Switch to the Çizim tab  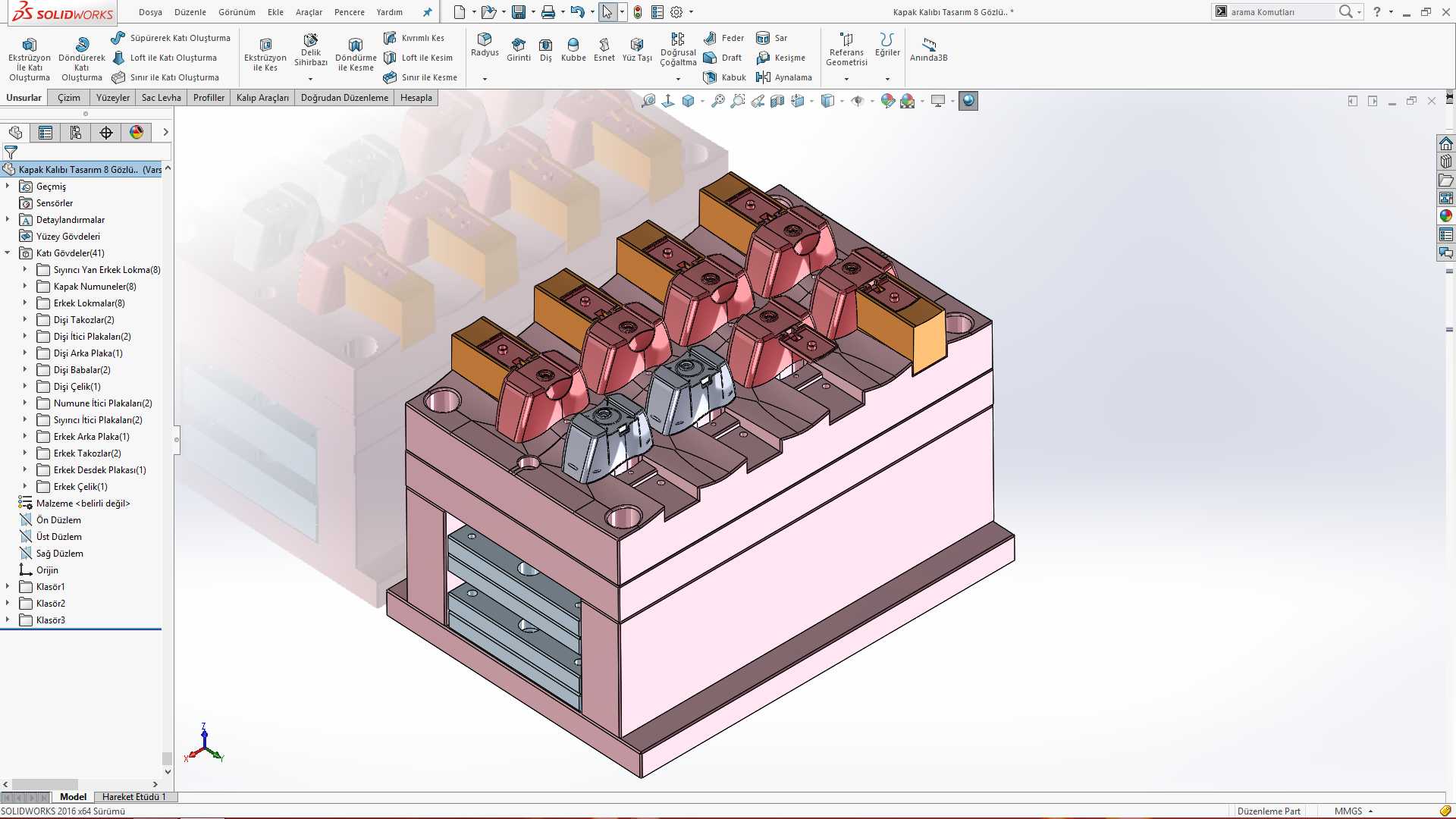[x=69, y=98]
